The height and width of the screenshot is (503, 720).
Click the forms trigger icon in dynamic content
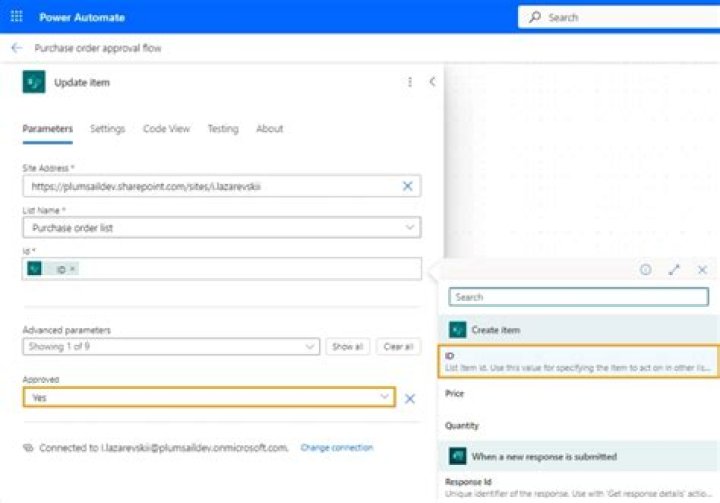(457, 456)
